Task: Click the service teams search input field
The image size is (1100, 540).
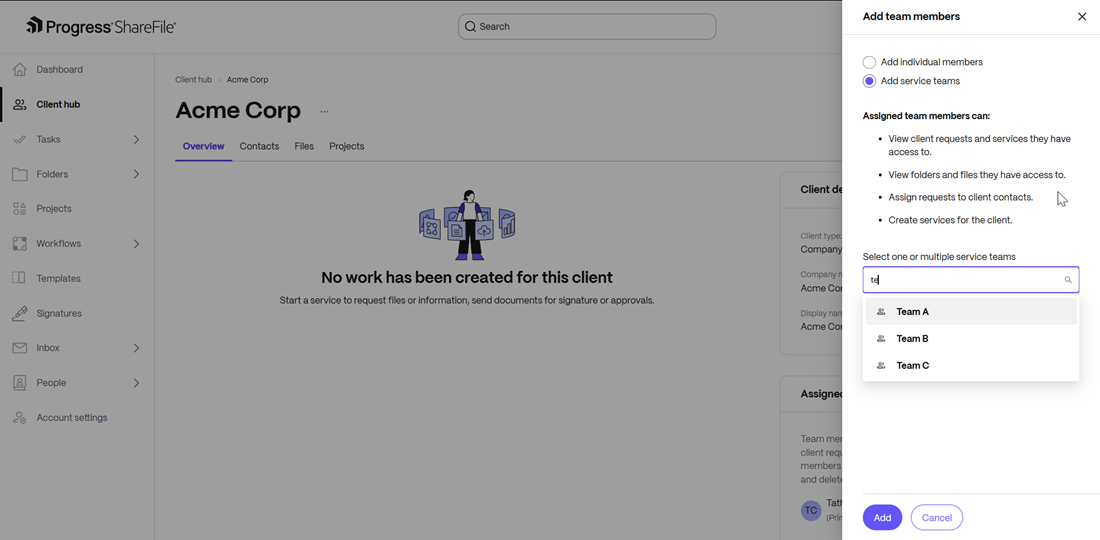Action: click(x=960, y=280)
